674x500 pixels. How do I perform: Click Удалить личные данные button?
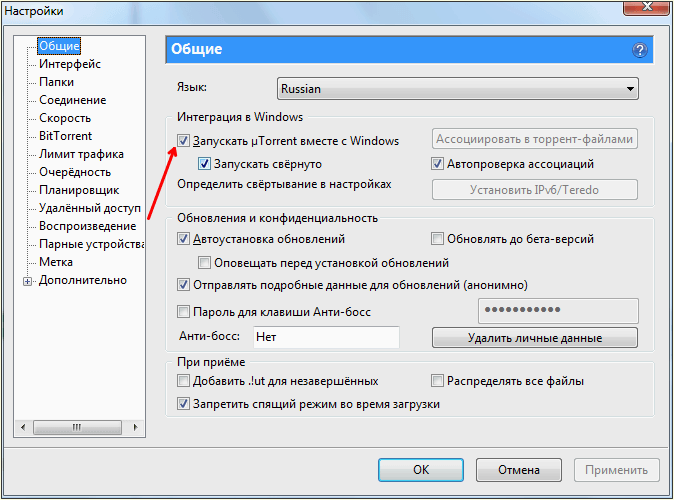(x=535, y=338)
